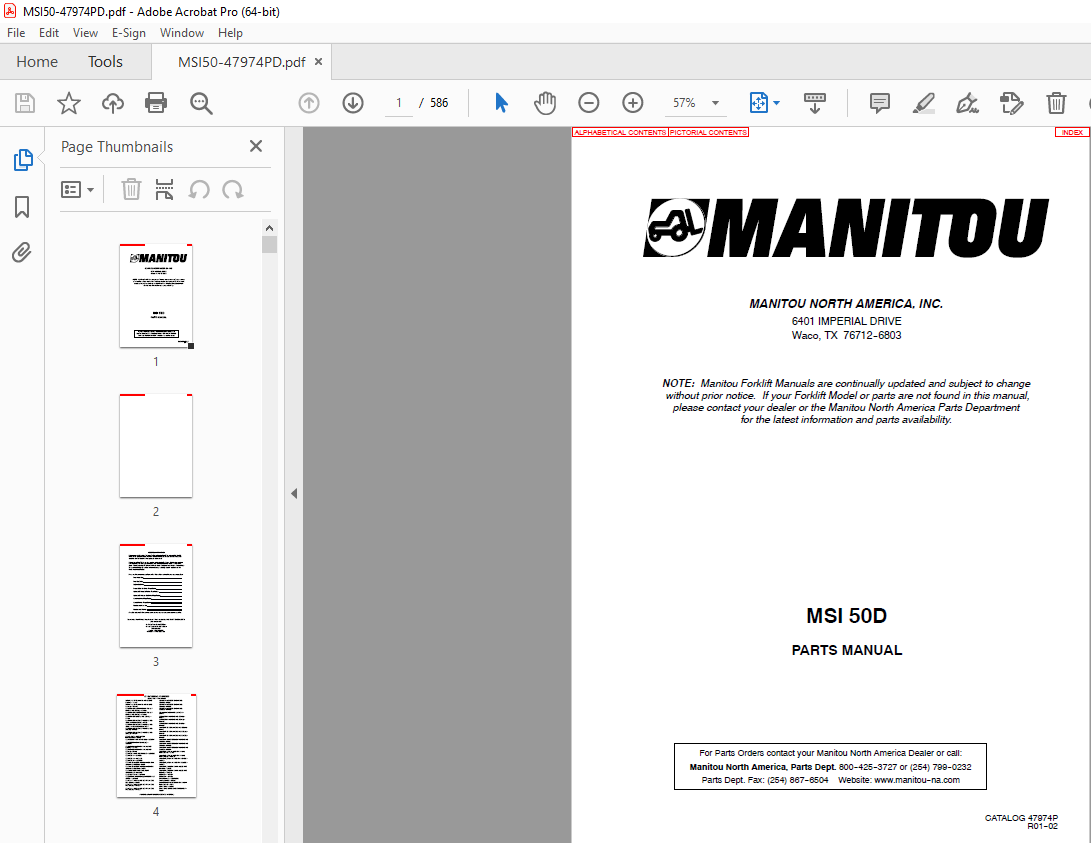Image resolution: width=1091 pixels, height=843 pixels.
Task: Click the Save file icon
Action: pos(25,103)
